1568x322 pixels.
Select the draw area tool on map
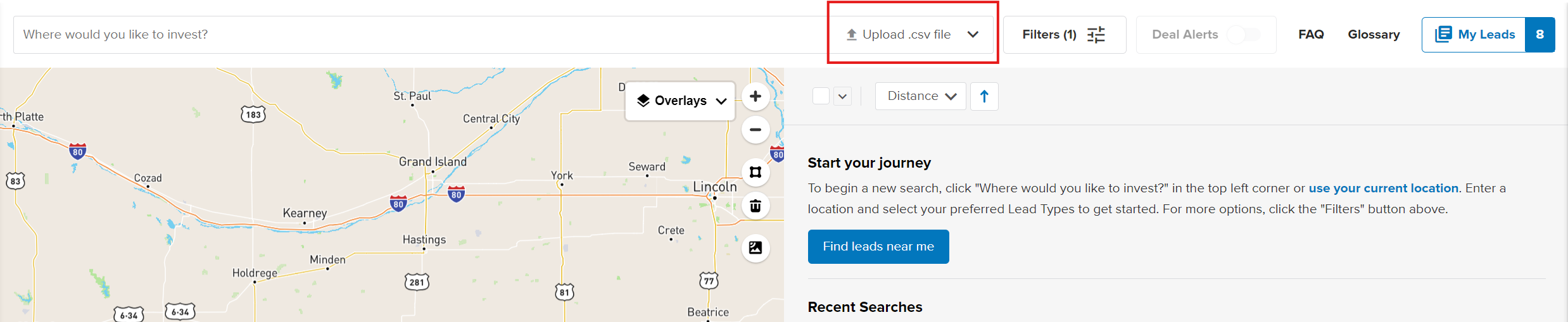[756, 172]
